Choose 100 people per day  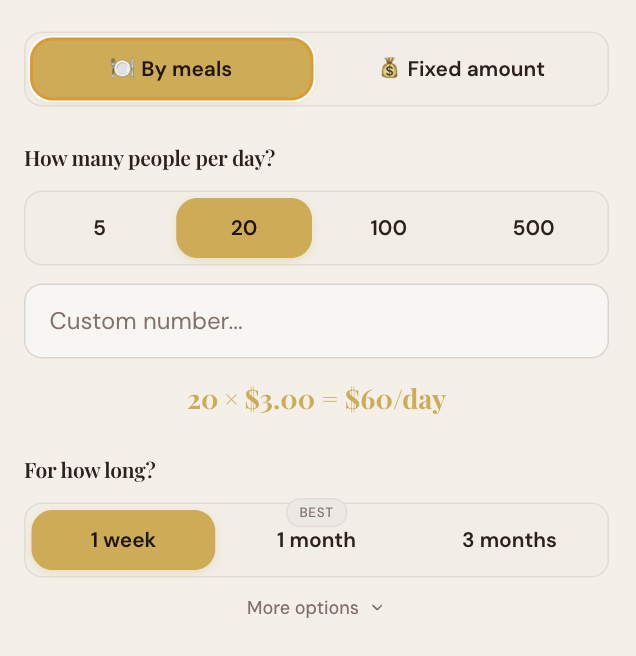(x=388, y=228)
